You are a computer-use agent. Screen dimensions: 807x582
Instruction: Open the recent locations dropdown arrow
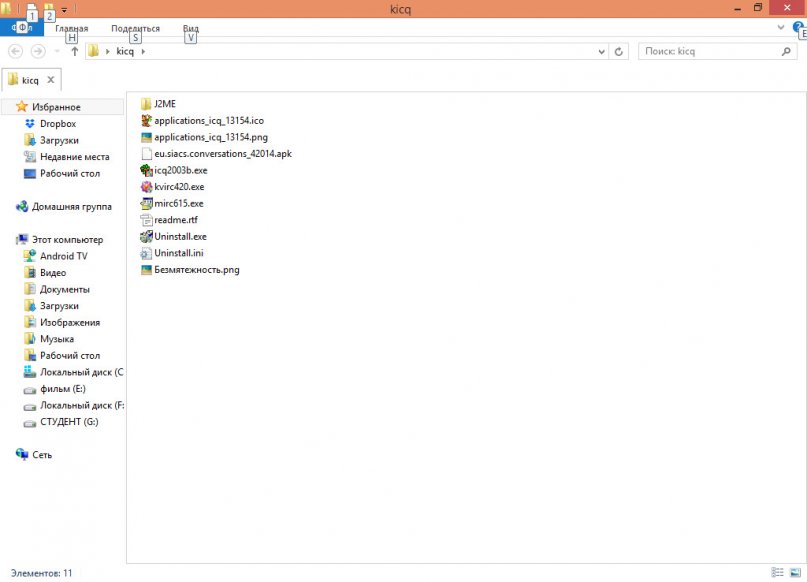(x=57, y=51)
